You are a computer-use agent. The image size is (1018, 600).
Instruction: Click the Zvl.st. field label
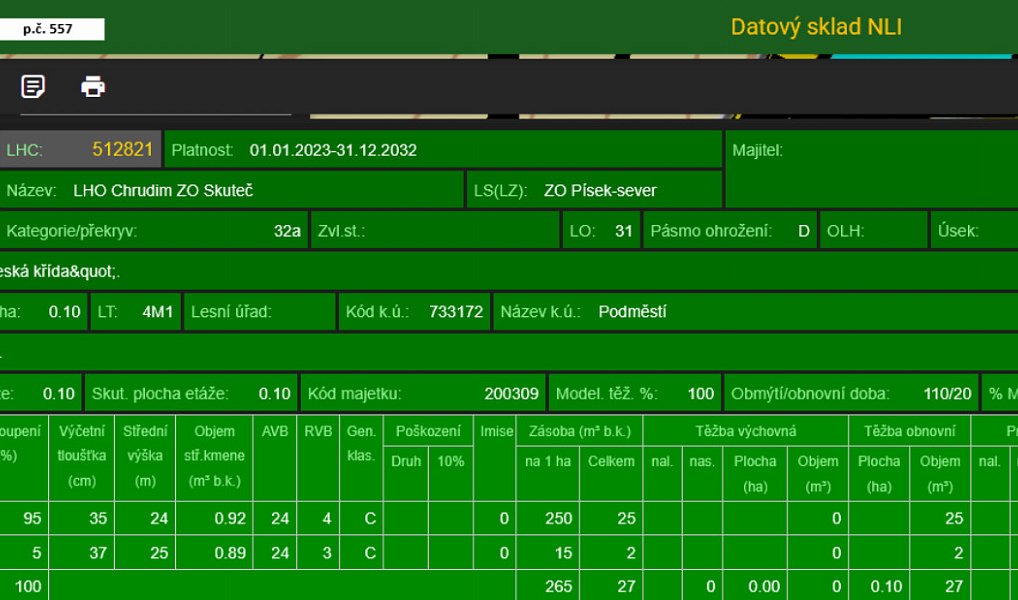tap(341, 231)
